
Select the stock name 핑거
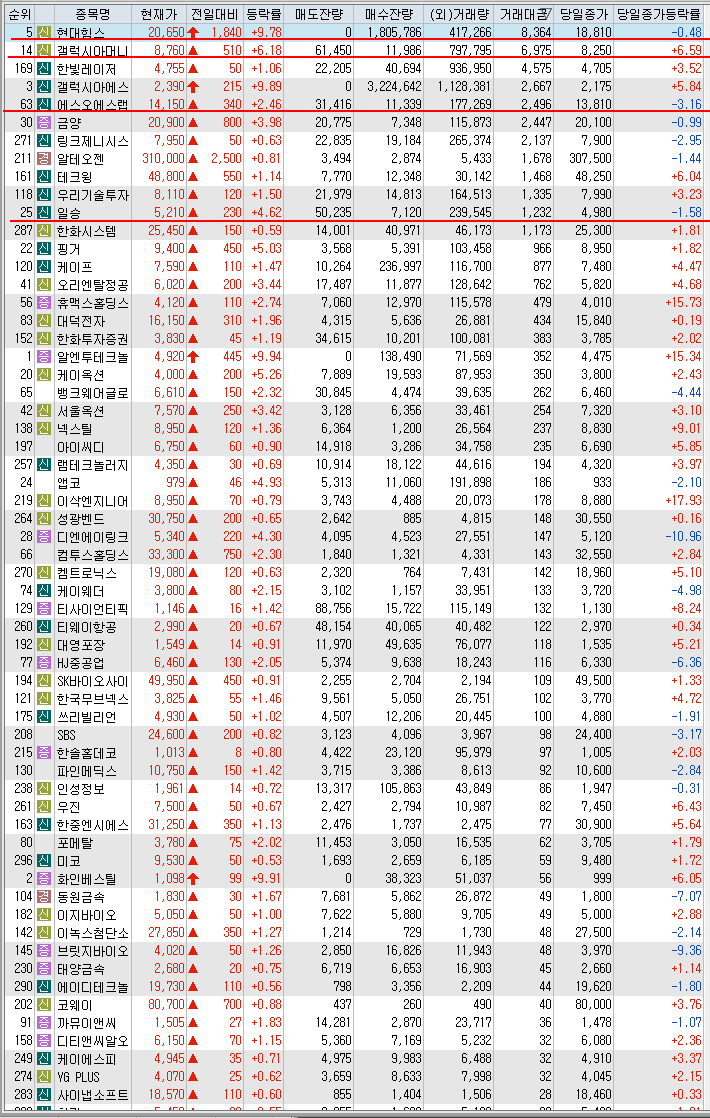pyautogui.click(x=69, y=248)
